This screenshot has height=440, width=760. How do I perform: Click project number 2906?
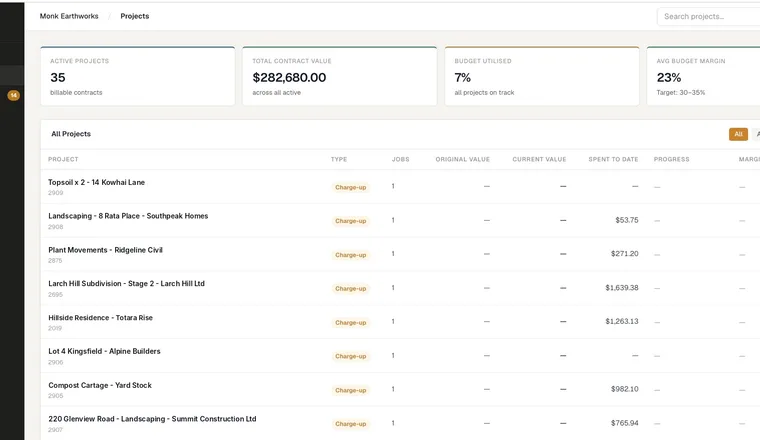[55, 362]
